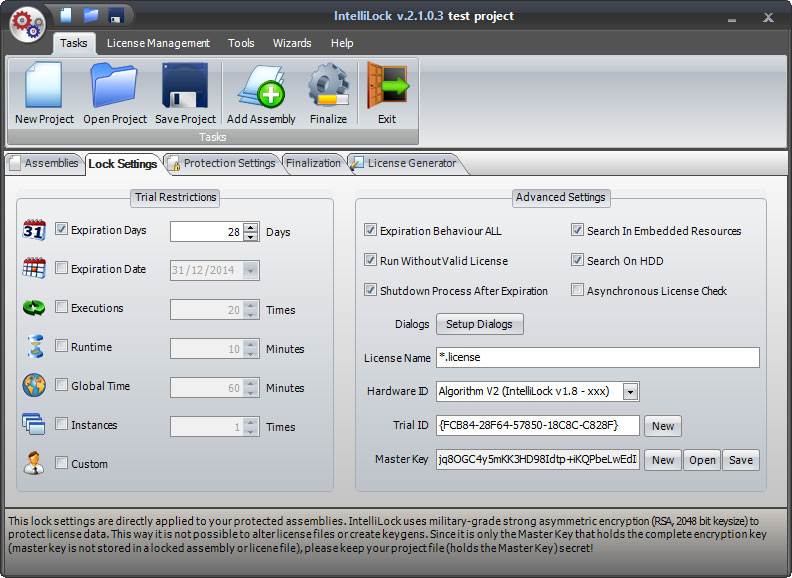This screenshot has height=578, width=792.
Task: Click the Expiration Days value field showing 28
Action: (207, 232)
